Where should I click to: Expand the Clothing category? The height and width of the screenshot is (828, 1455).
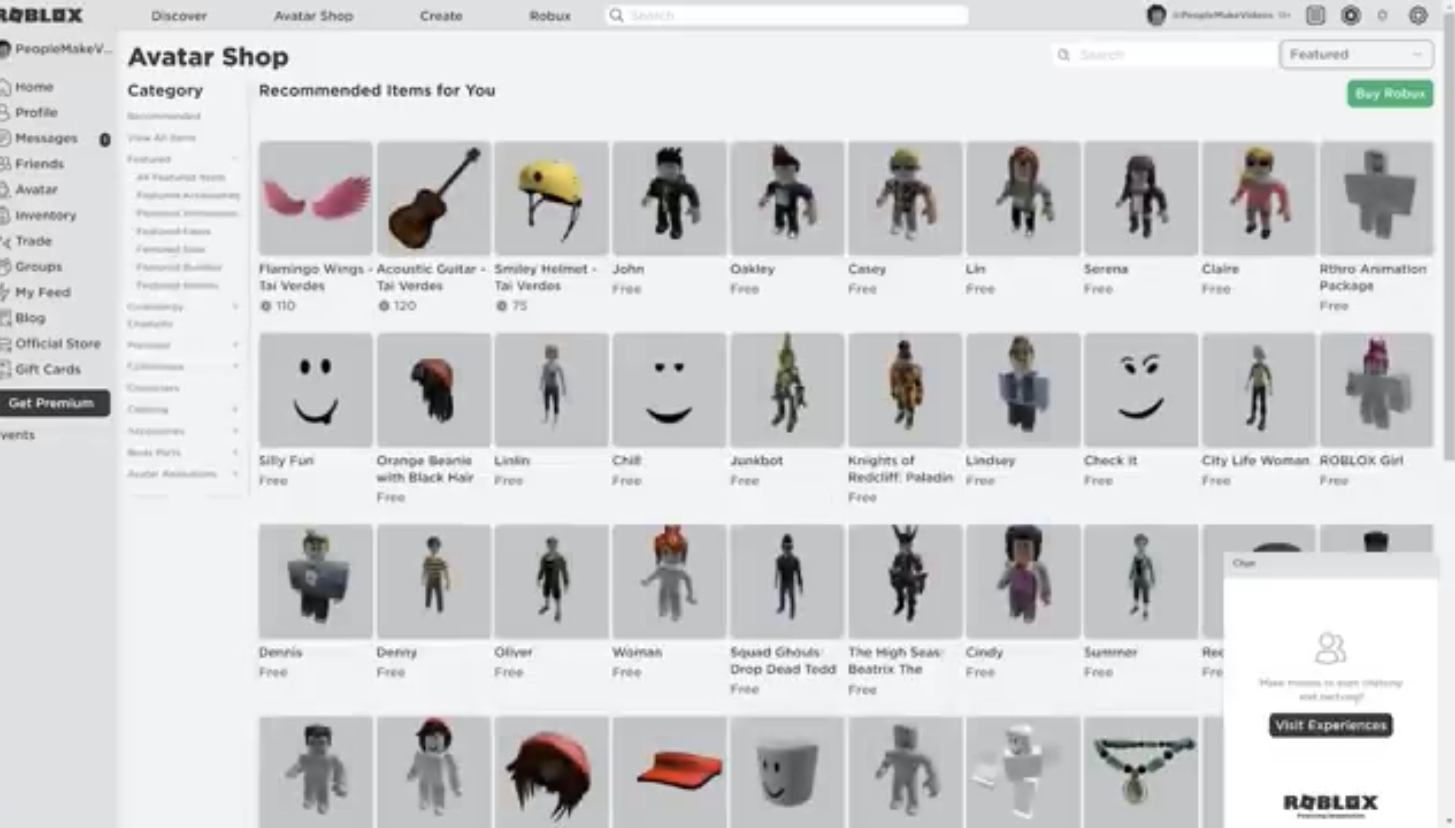[235, 409]
